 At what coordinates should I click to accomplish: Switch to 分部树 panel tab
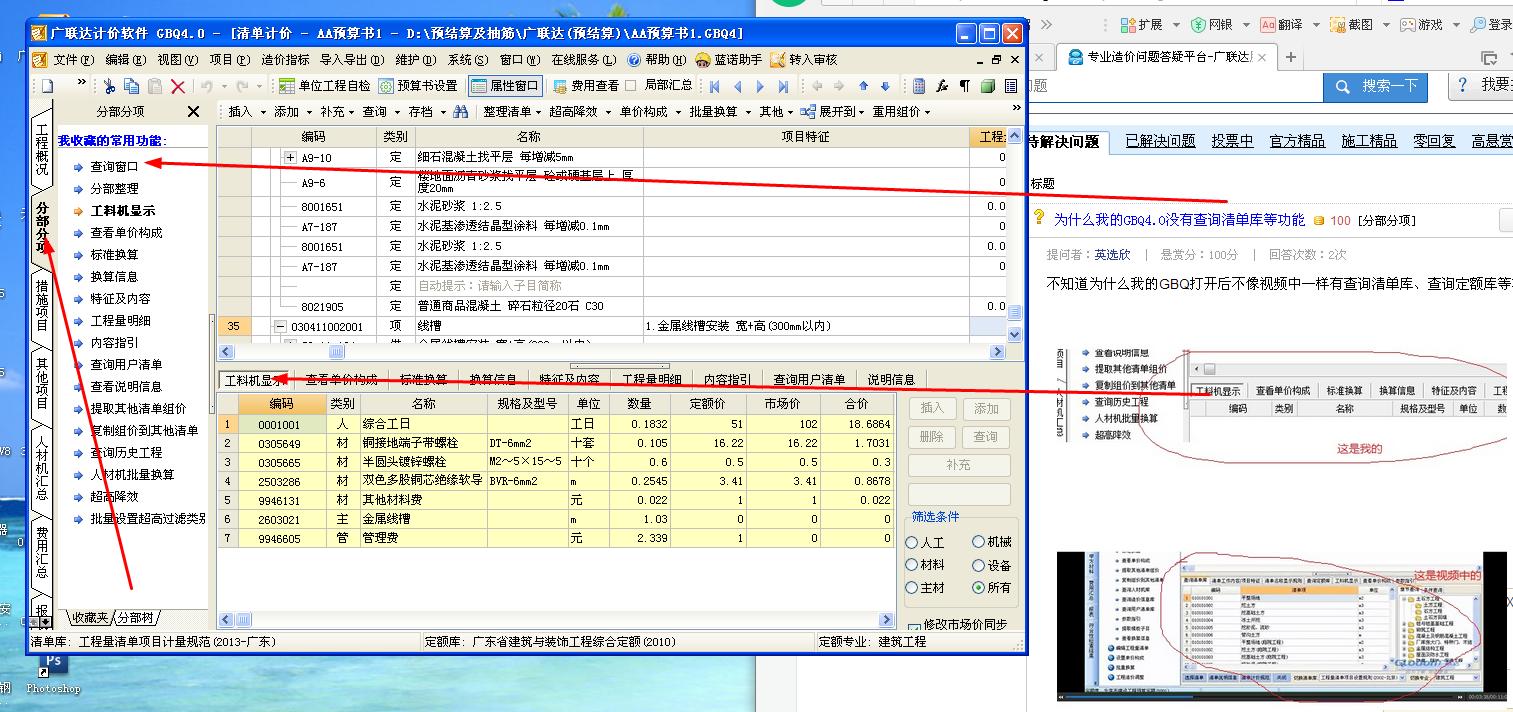pyautogui.click(x=135, y=618)
